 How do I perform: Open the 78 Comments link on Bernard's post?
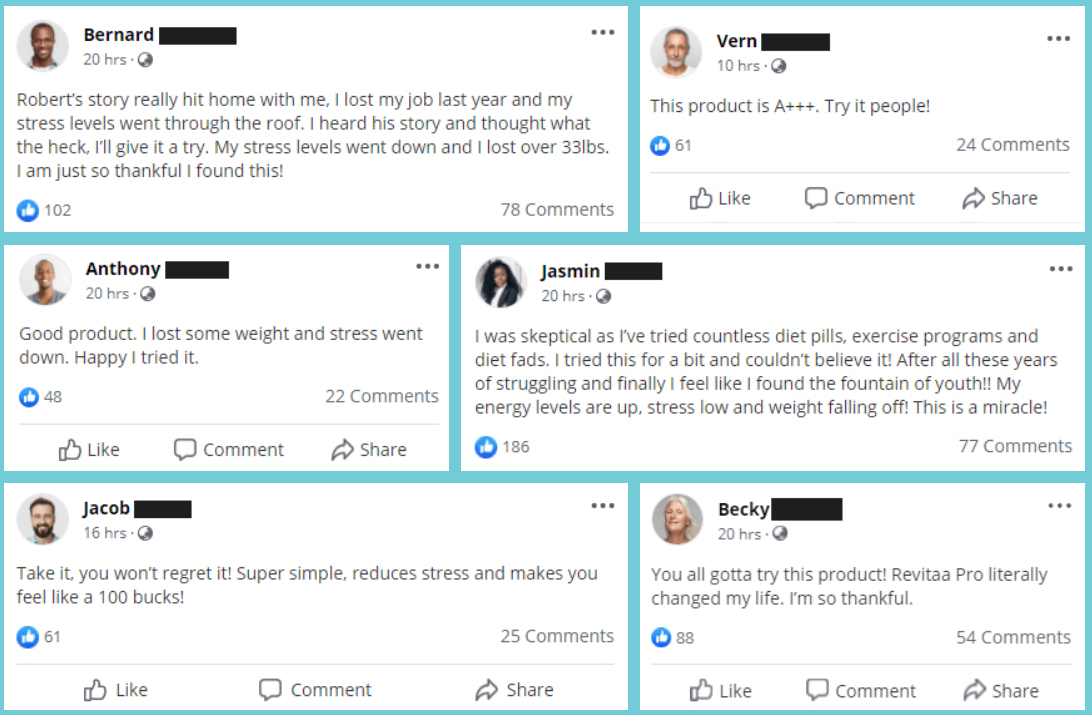(557, 210)
